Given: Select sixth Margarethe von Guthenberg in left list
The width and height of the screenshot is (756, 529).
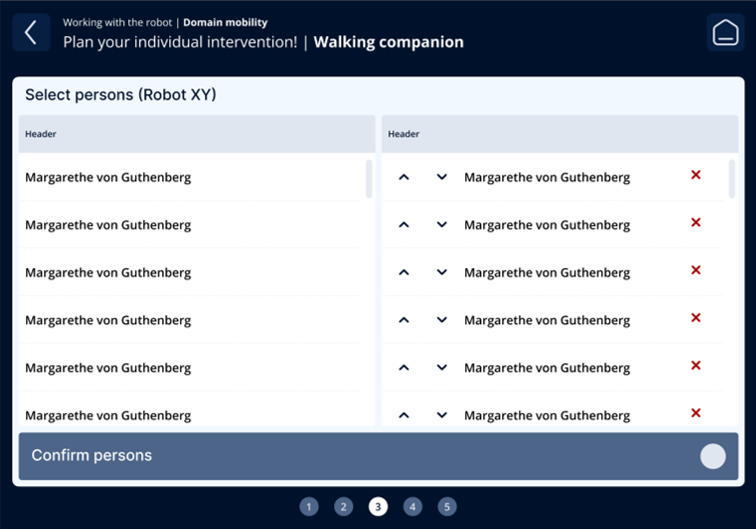Looking at the screenshot, I should (189, 409).
